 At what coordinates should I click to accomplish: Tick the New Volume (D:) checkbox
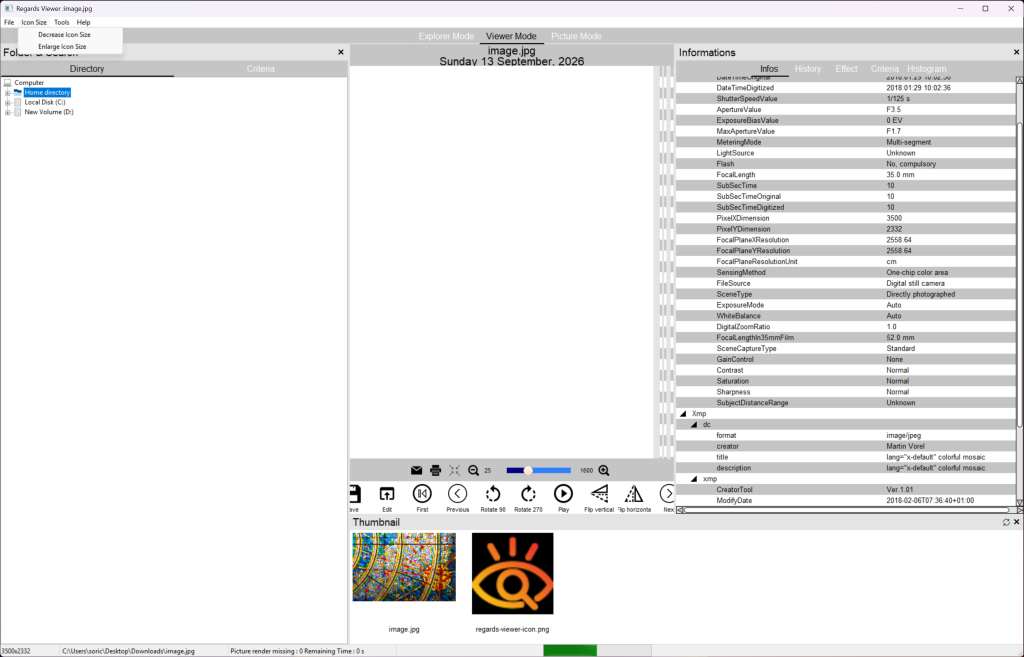tap(18, 112)
